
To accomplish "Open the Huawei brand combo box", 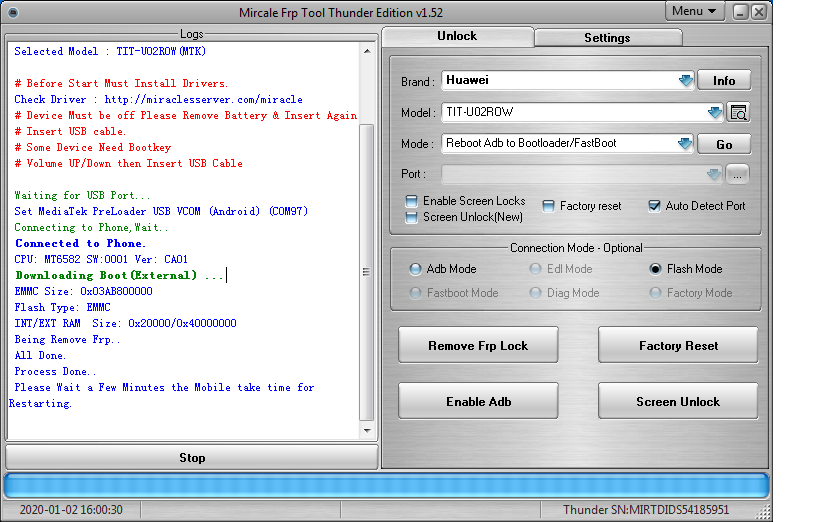I will coord(568,80).
